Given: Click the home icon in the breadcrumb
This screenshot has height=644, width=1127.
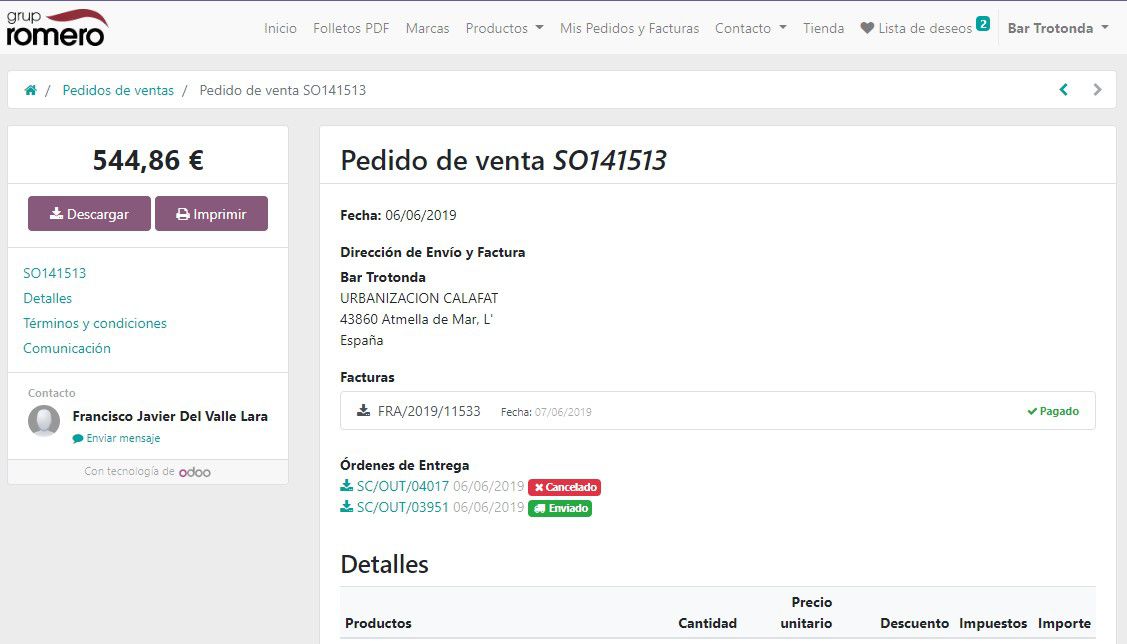Looking at the screenshot, I should 29,89.
